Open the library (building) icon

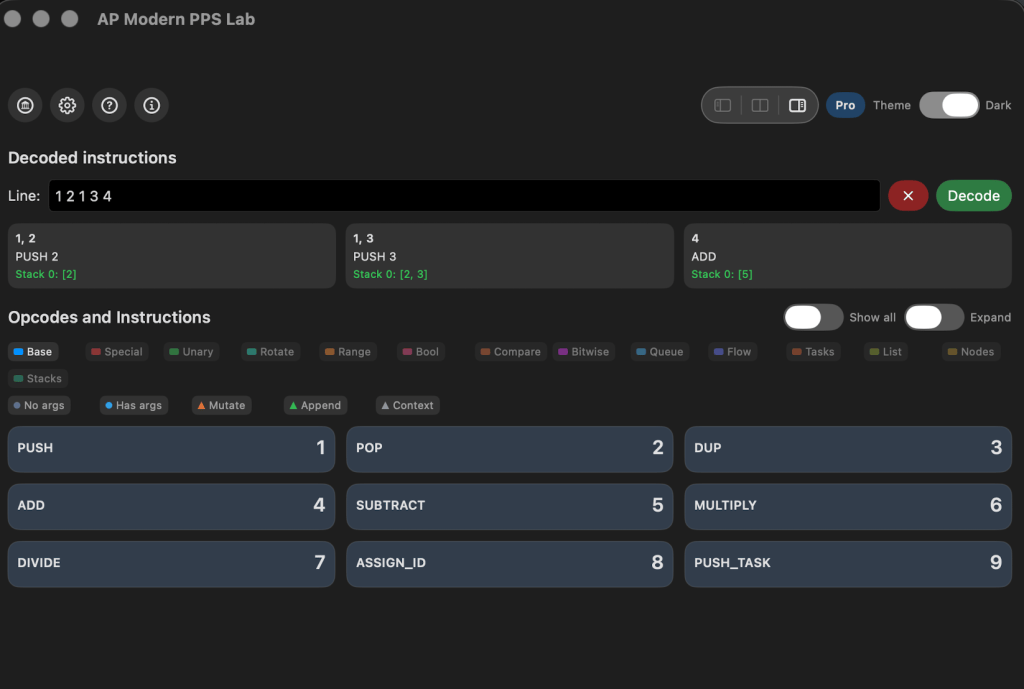pyautogui.click(x=25, y=105)
